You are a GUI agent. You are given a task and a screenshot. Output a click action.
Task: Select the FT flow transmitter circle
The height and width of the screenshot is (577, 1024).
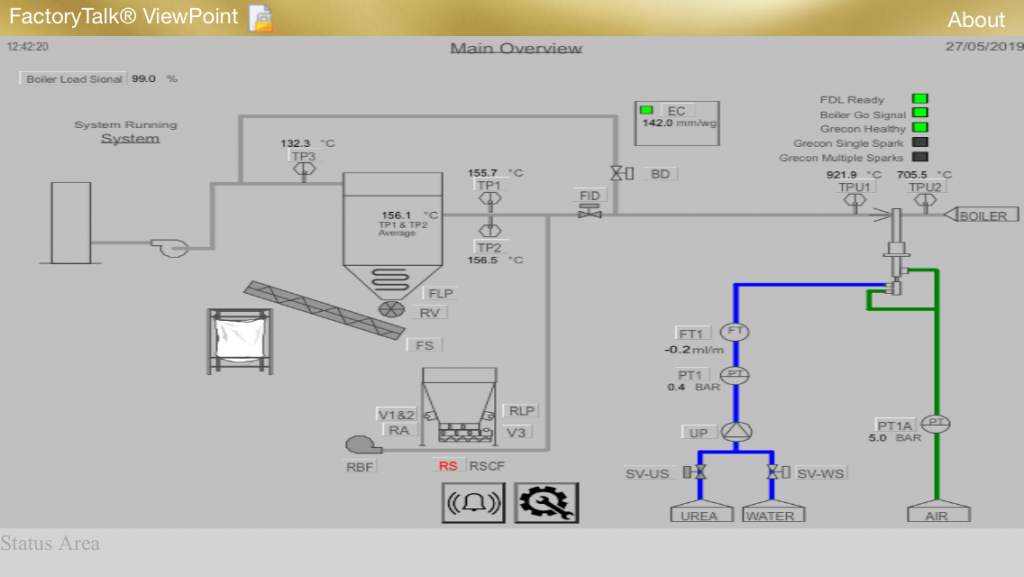735,332
